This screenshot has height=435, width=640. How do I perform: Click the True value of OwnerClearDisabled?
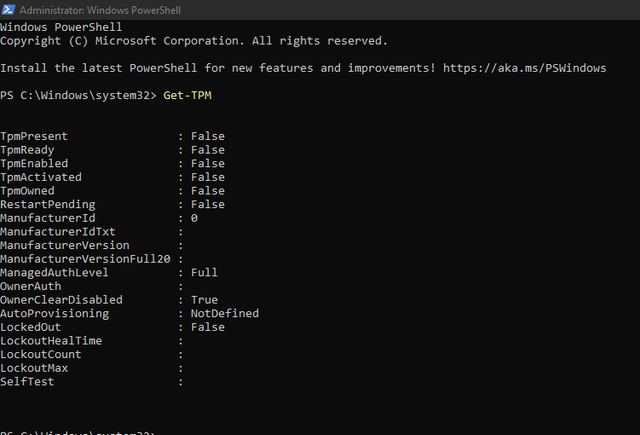204,300
